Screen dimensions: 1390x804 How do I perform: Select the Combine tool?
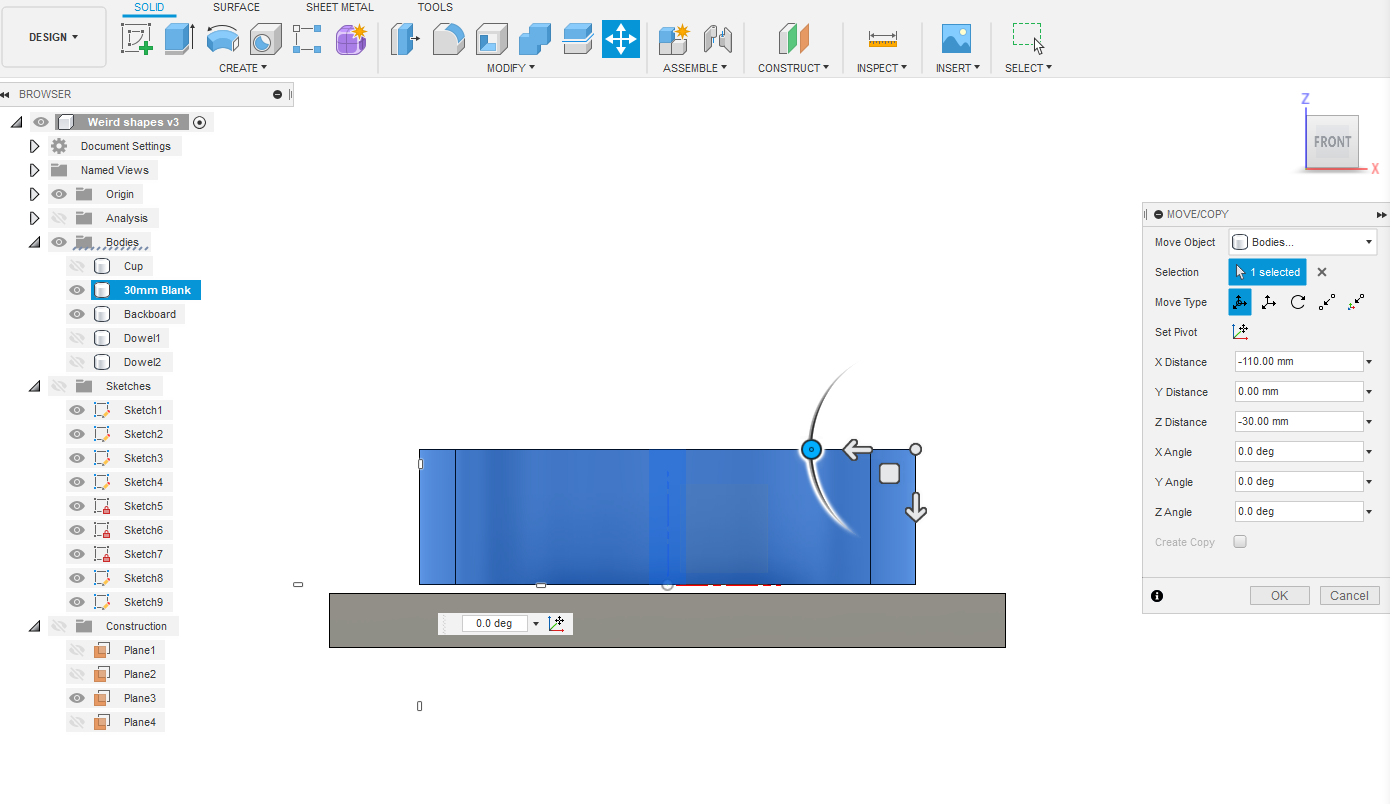[x=535, y=39]
